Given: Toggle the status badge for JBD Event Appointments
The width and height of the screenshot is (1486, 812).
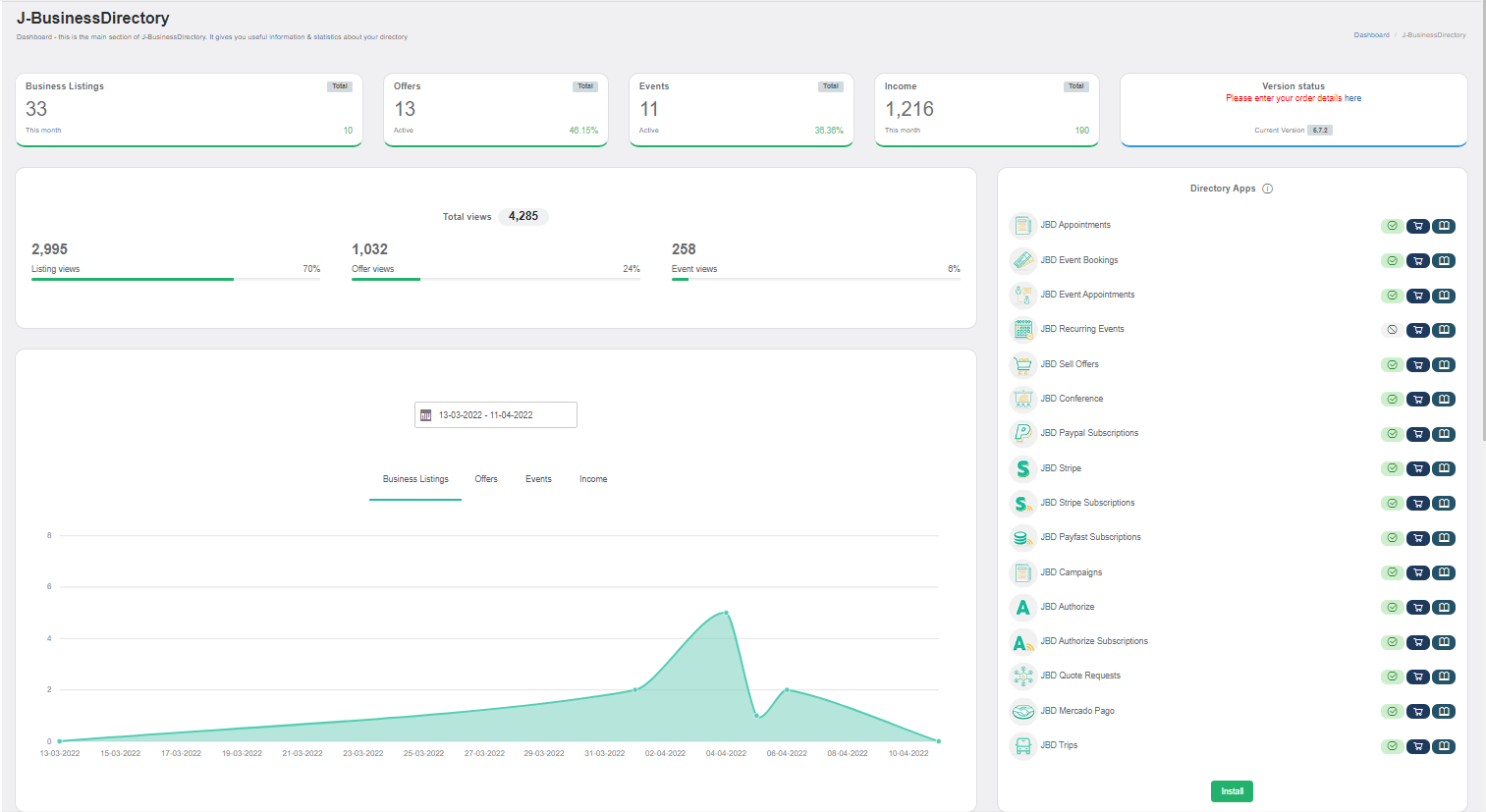Looking at the screenshot, I should (x=1392, y=296).
